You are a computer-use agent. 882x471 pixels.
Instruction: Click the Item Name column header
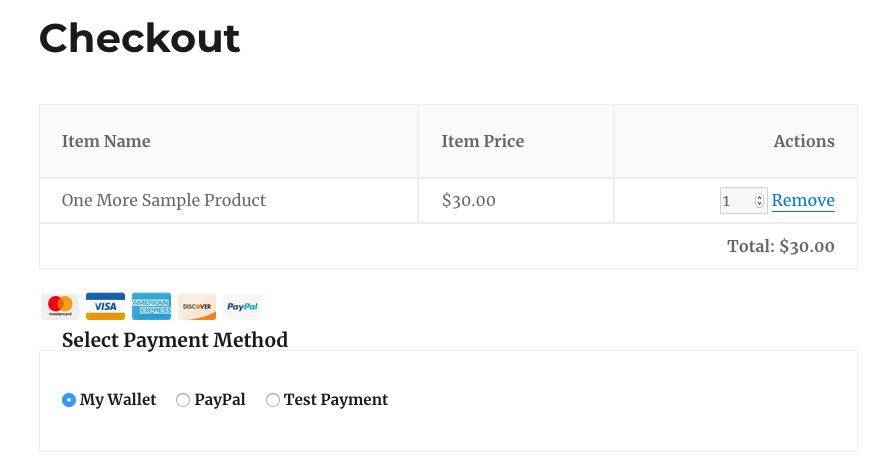106,141
